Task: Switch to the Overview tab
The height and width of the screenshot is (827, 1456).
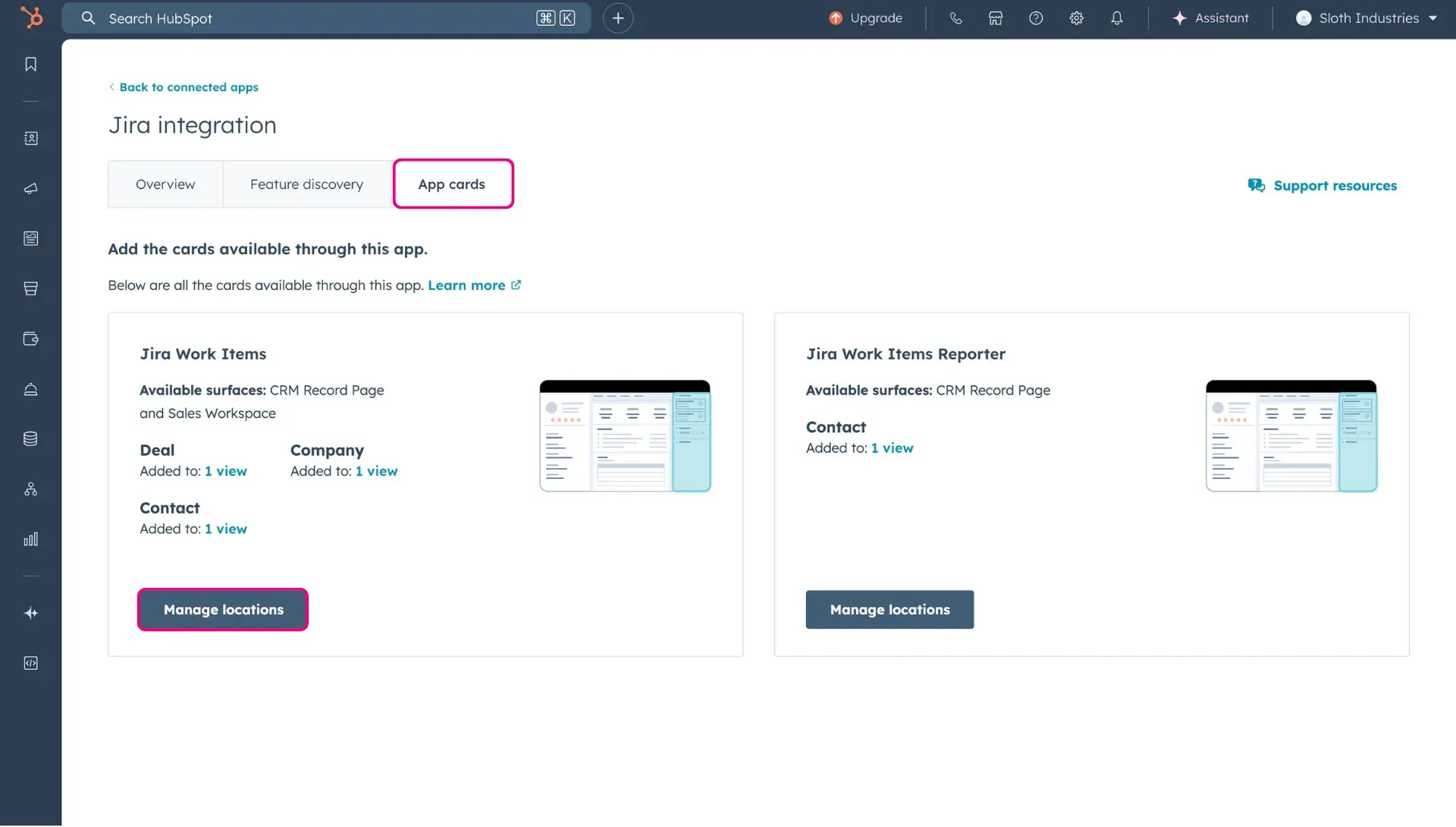Action: [165, 184]
